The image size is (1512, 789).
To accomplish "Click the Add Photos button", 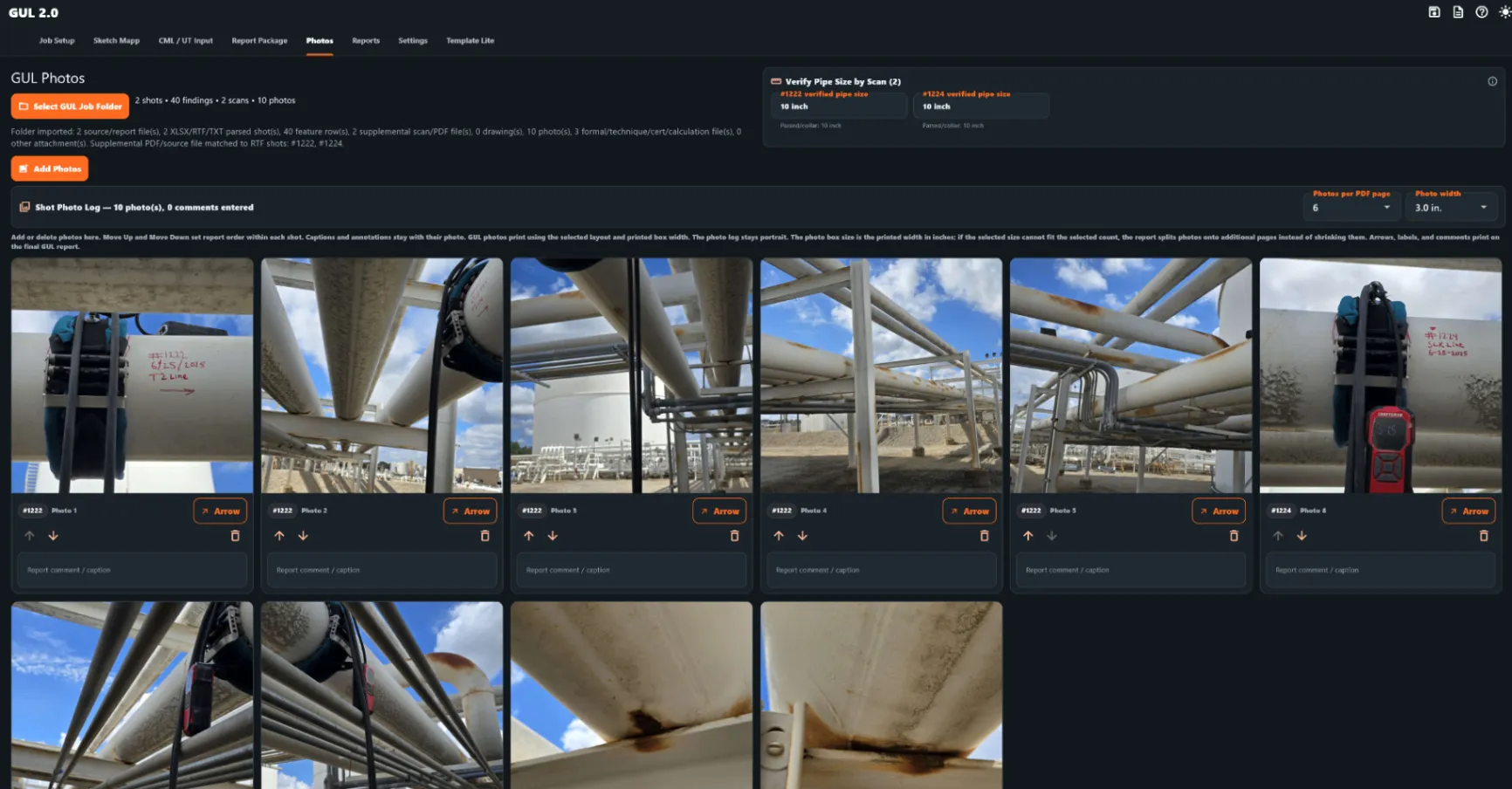I will tap(50, 168).
